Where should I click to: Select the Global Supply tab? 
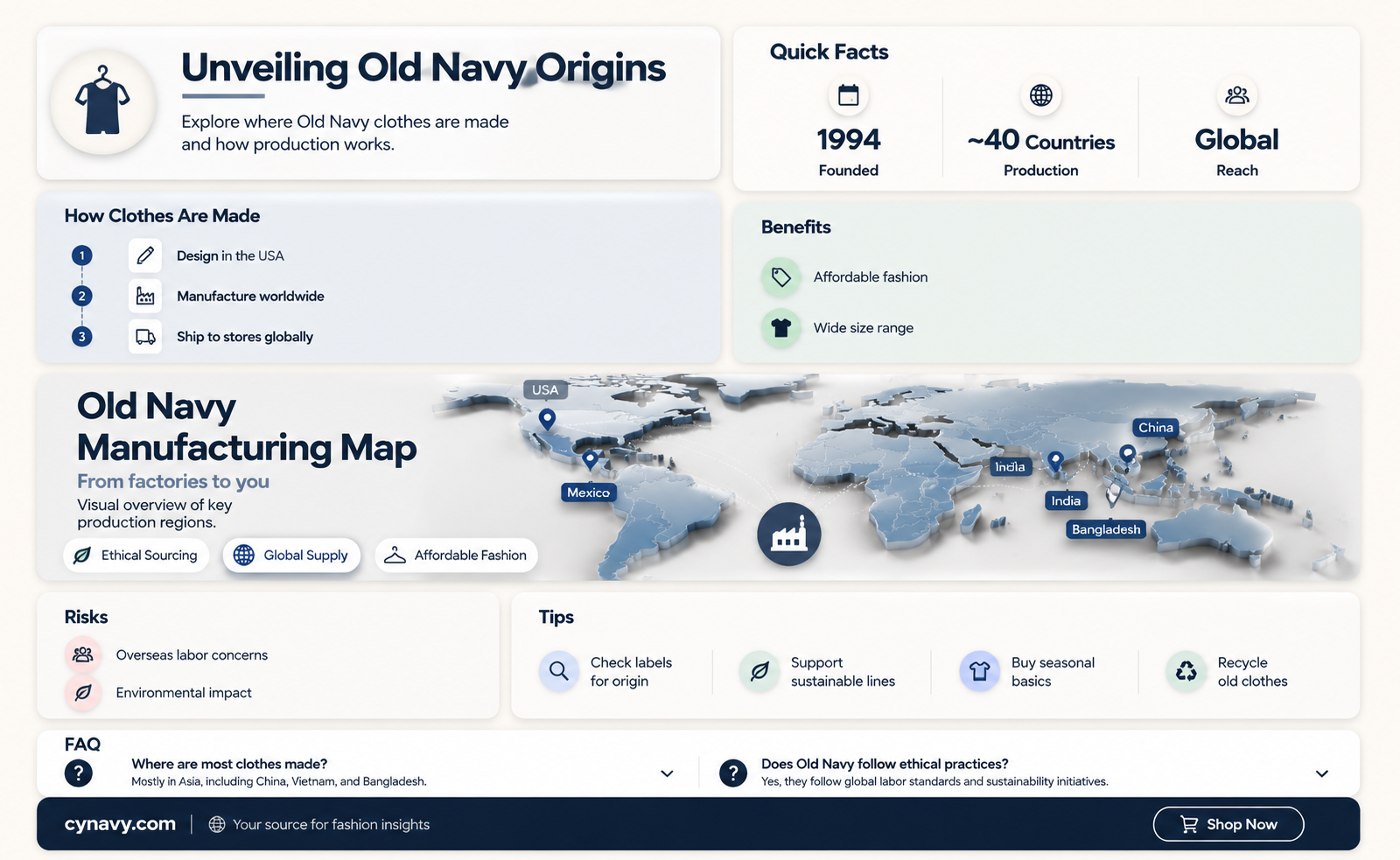[x=292, y=556]
